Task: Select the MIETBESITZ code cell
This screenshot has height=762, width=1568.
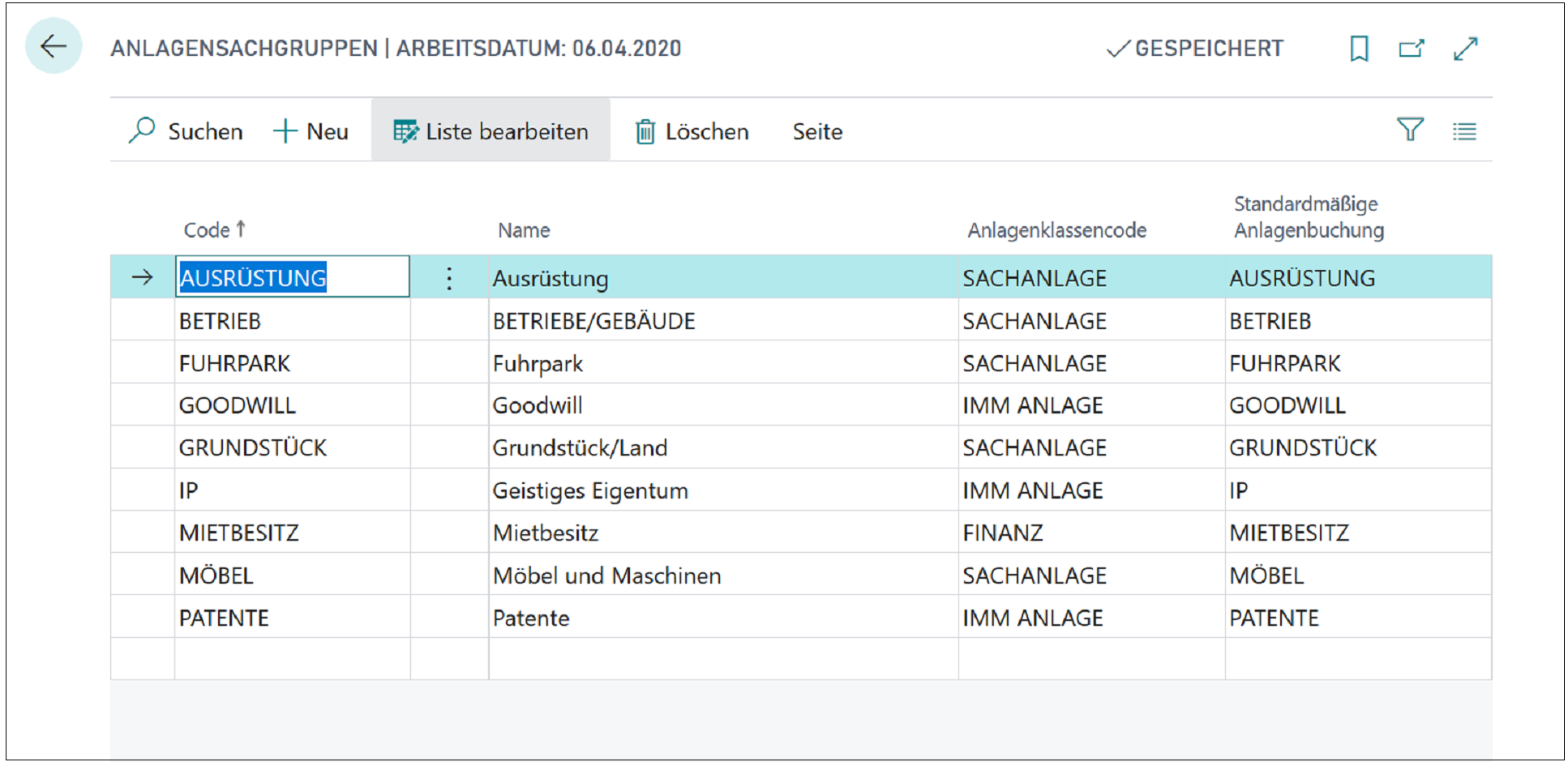Action: coord(293,533)
